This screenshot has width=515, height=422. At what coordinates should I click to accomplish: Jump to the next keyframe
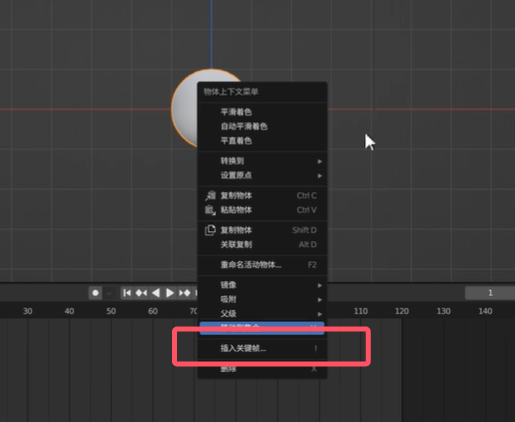184,293
